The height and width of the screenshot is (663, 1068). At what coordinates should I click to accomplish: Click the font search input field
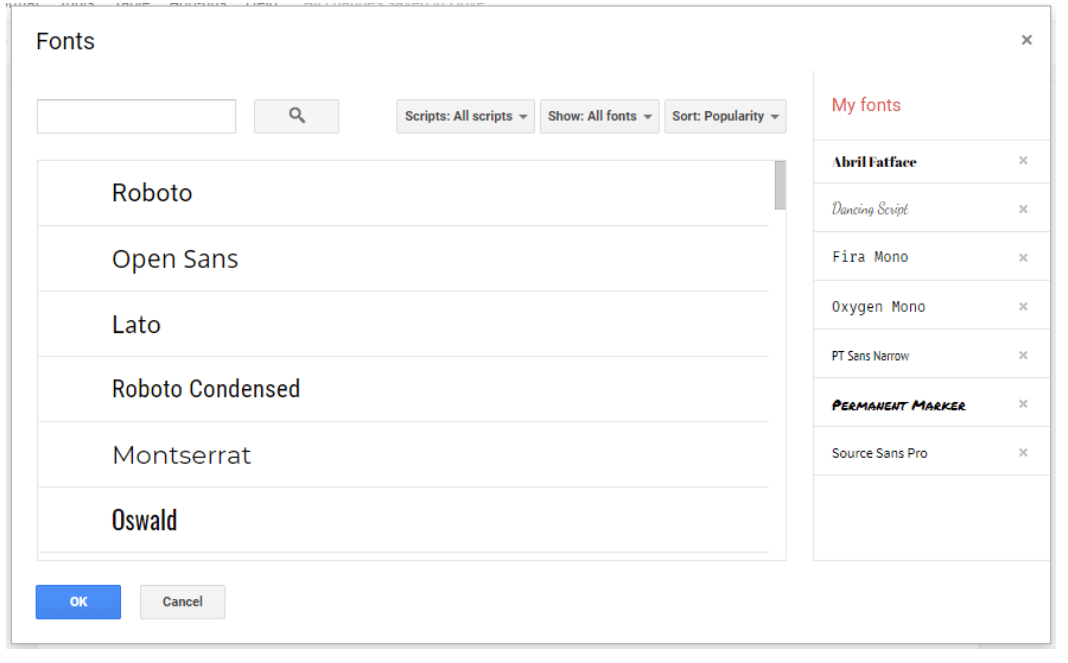coord(135,116)
